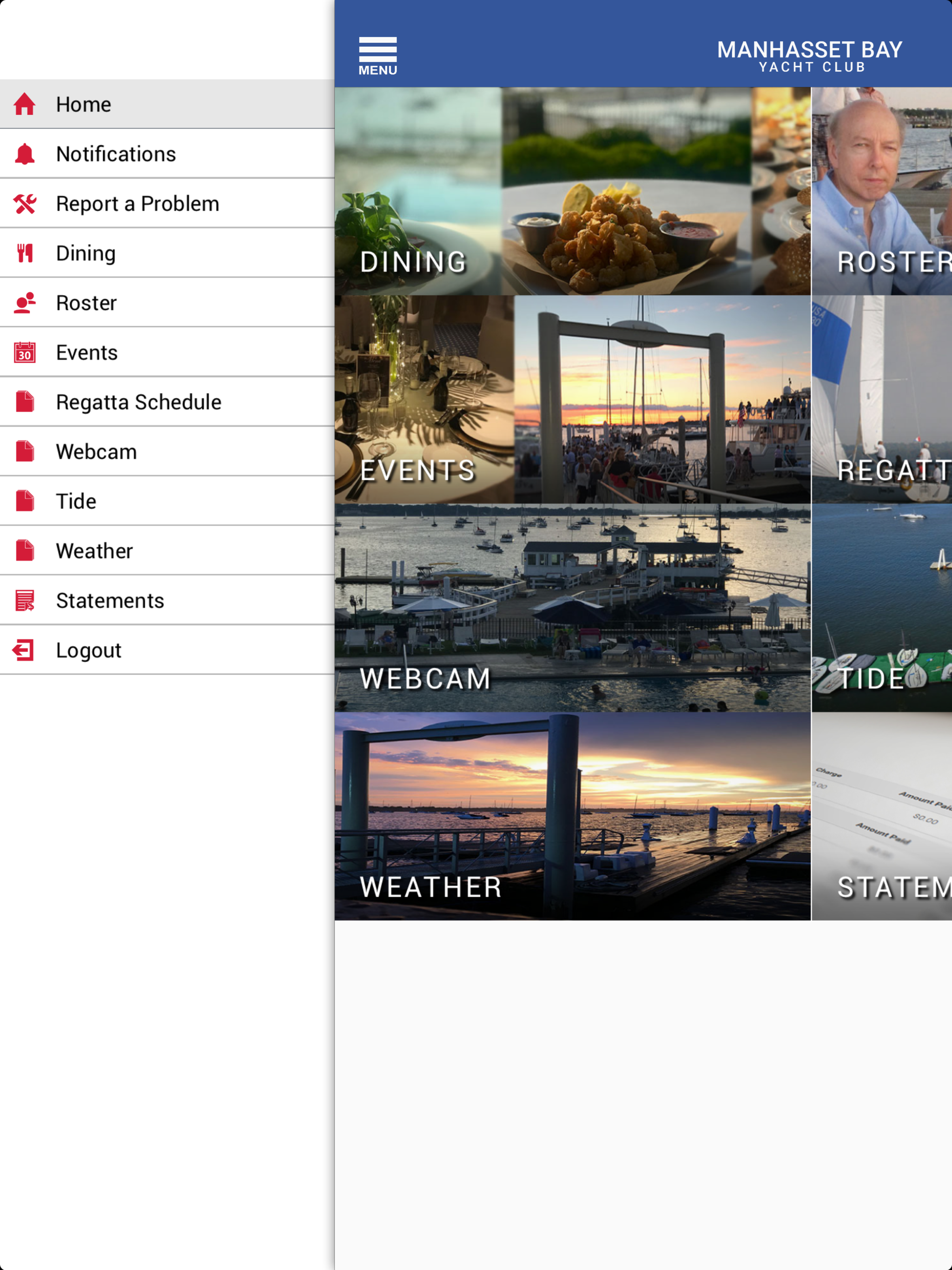Open the EVENTS photo tile
Screen dimensions: 952x1270
[573, 400]
